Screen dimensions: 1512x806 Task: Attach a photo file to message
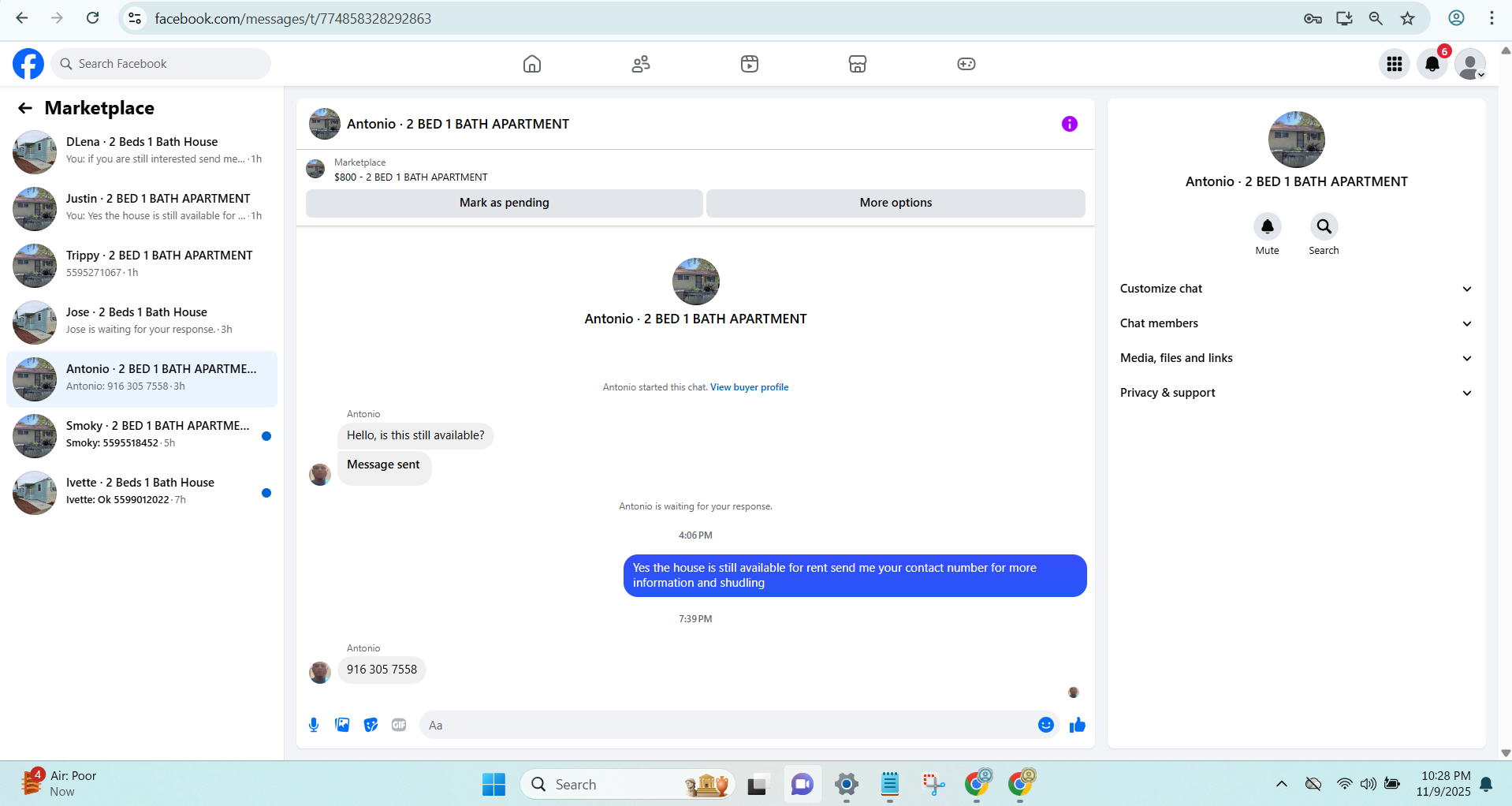(342, 725)
